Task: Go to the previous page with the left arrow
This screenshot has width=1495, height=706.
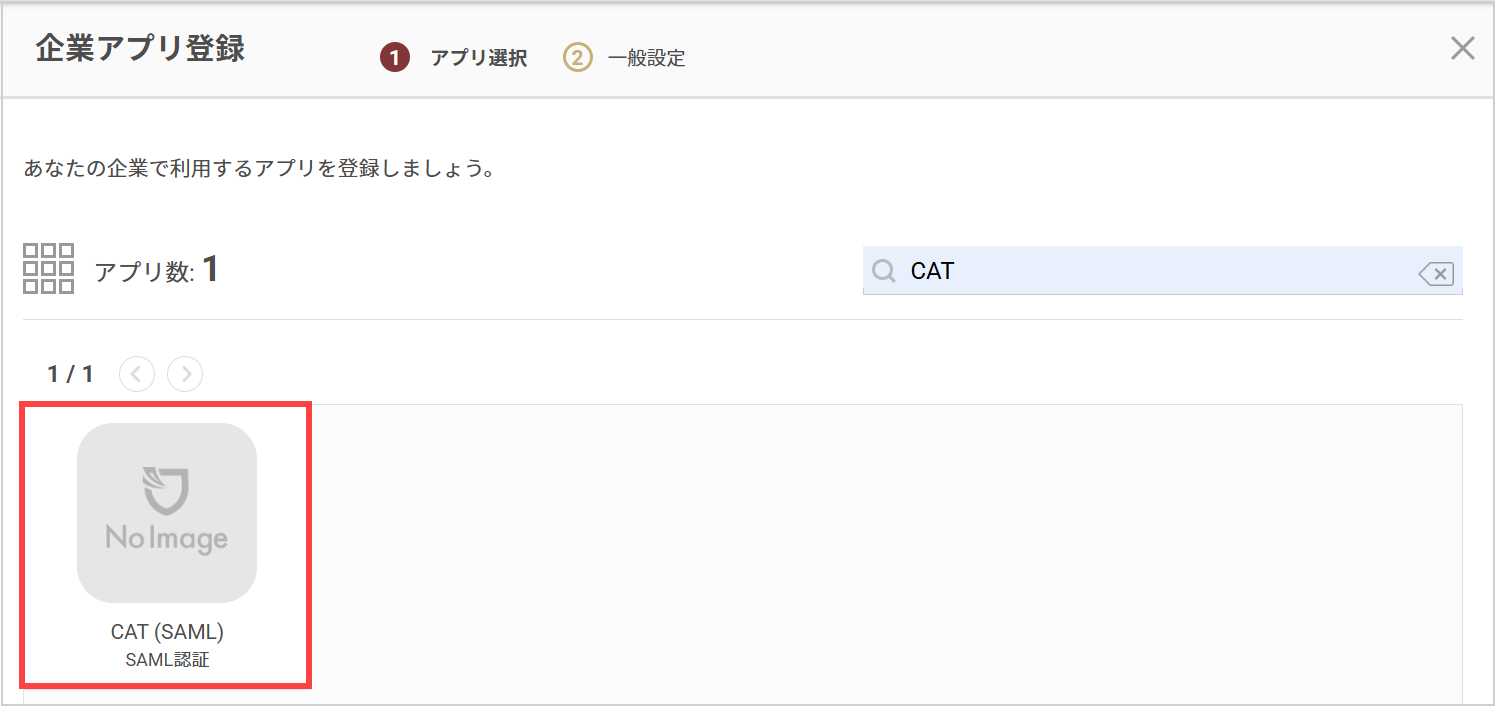Action: pos(137,374)
